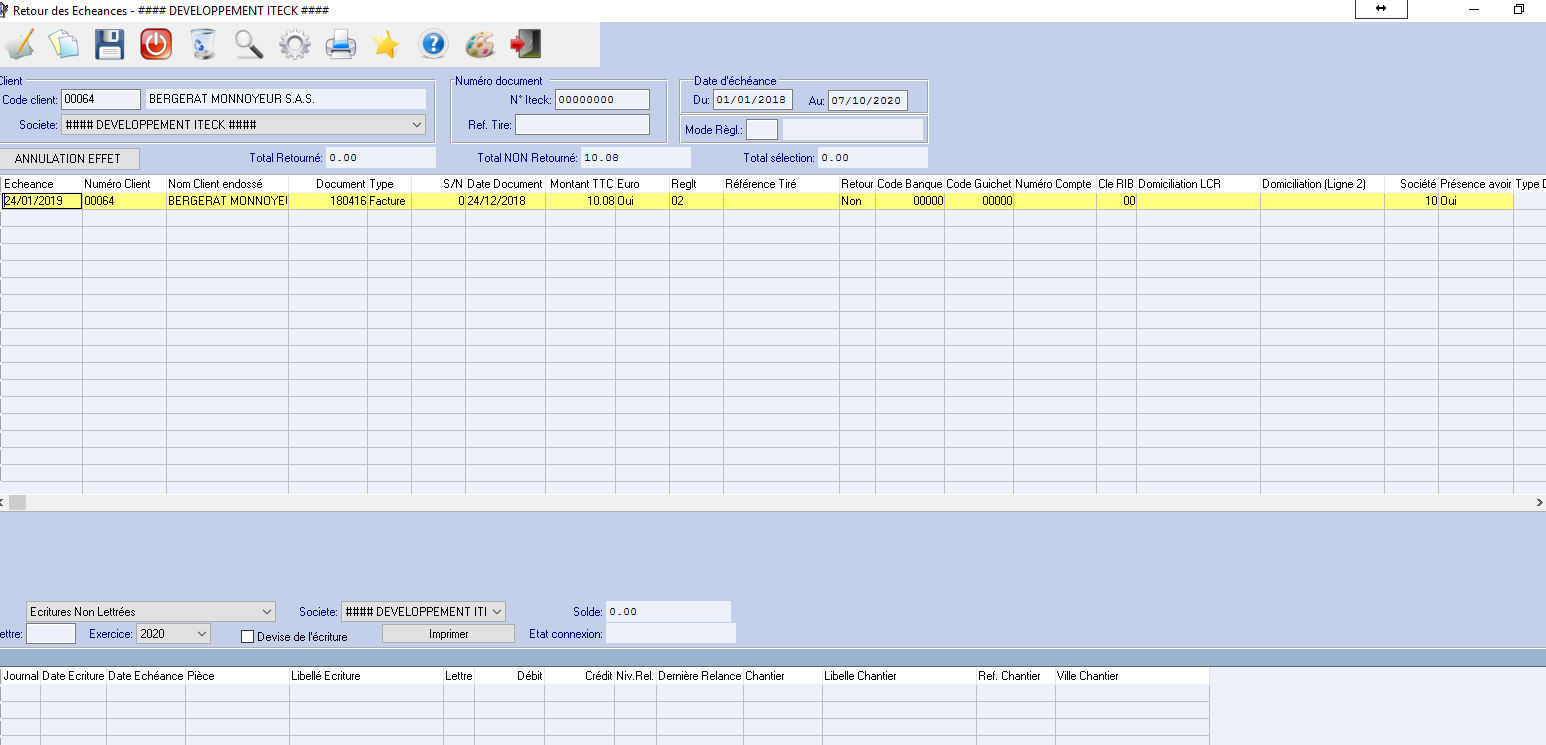Image resolution: width=1546 pixels, height=745 pixels.
Task: Click the Numéro Compte column header
Action: [1055, 184]
